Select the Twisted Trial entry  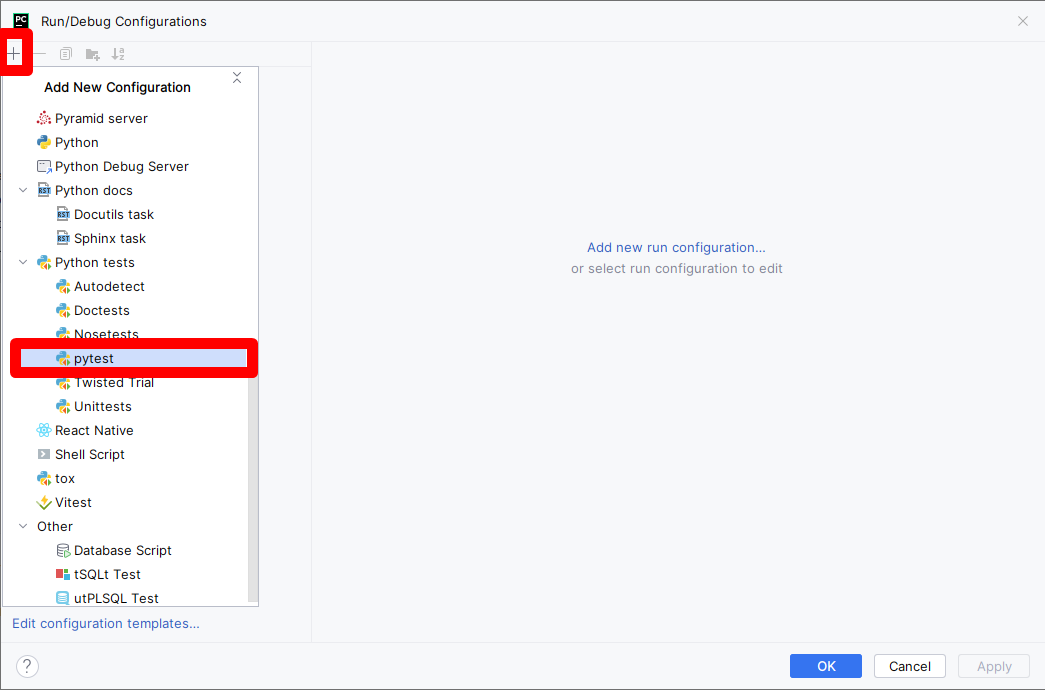pos(114,383)
